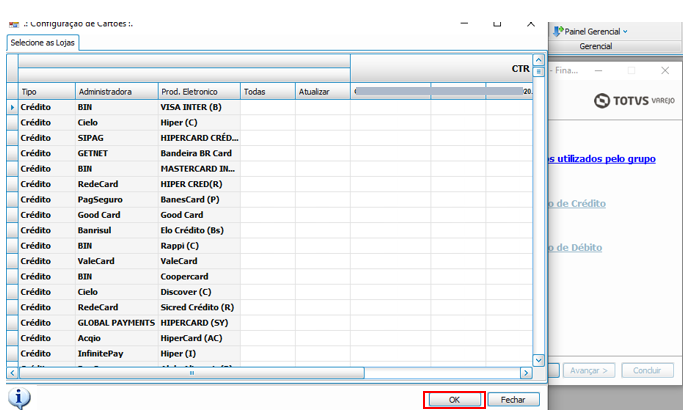Select the Rappi (C) cell

tap(199, 246)
